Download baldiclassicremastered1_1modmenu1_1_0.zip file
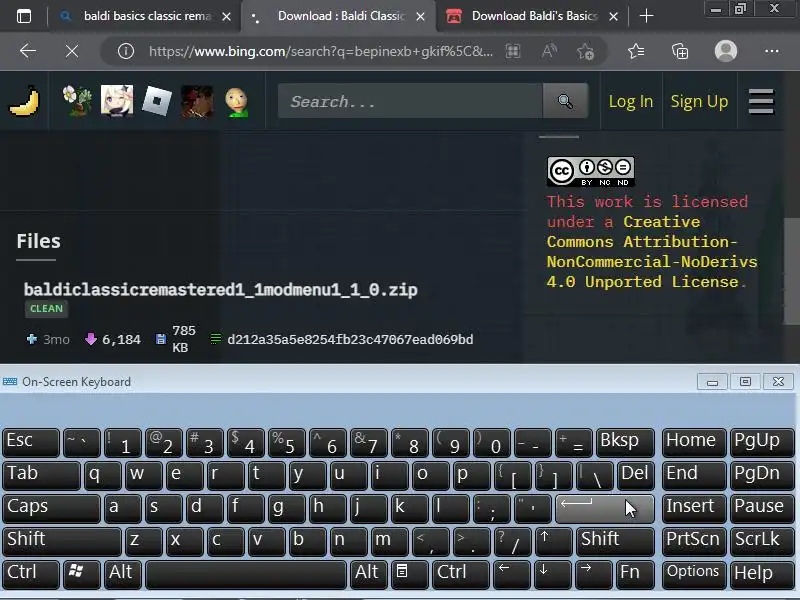Image resolution: width=800 pixels, height=600 pixels. (x=220, y=290)
